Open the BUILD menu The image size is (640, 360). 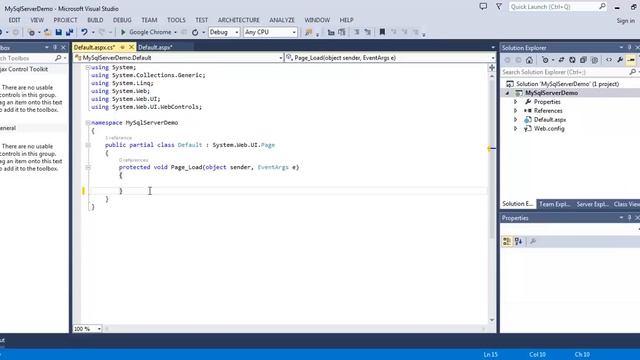[95, 20]
